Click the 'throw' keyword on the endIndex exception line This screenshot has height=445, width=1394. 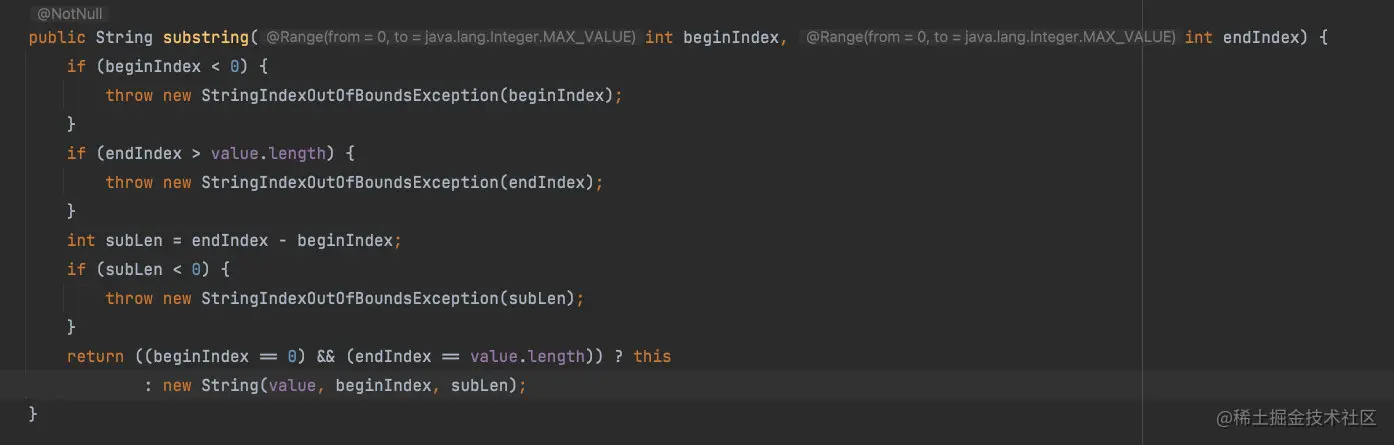pos(129,183)
